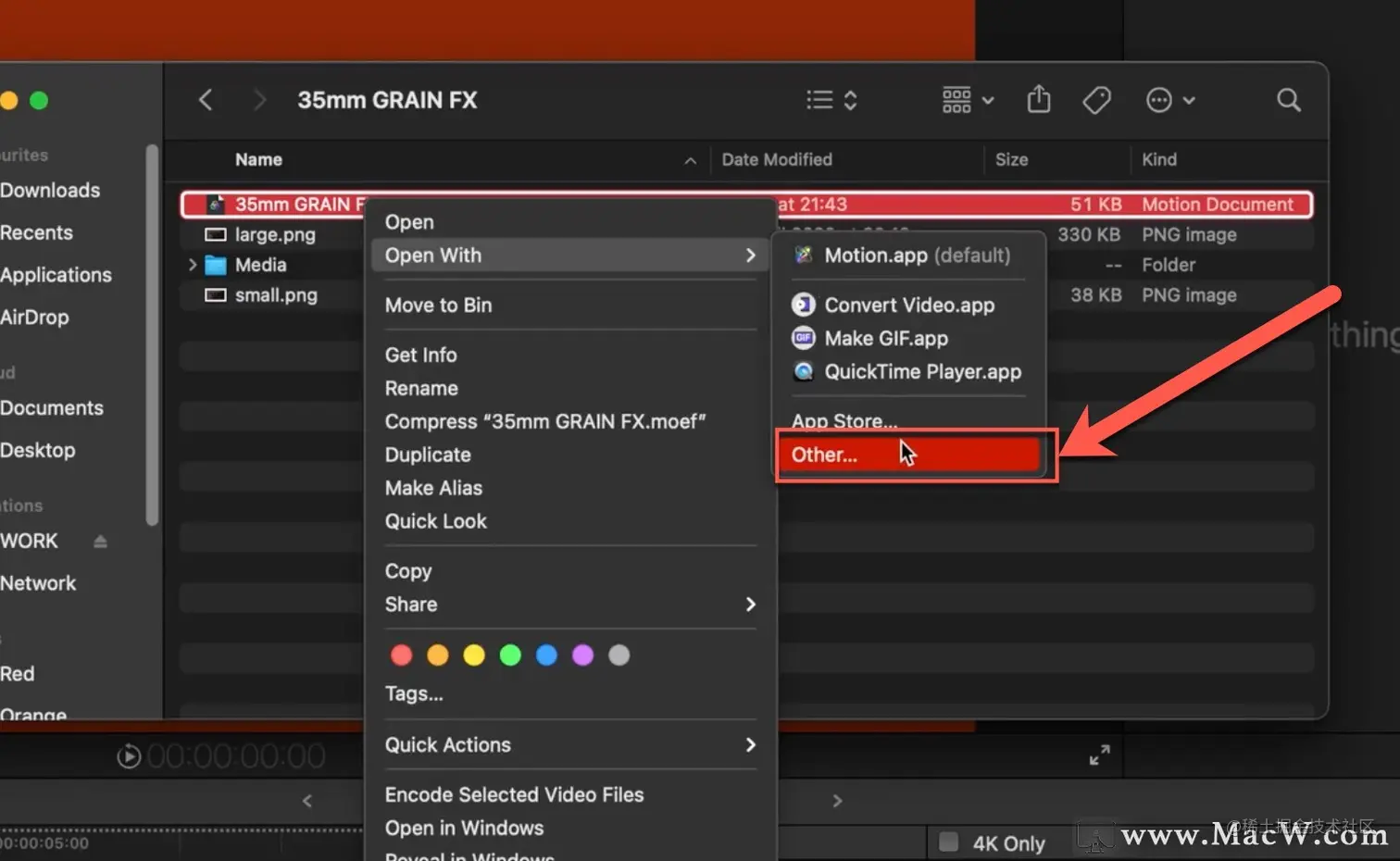Open AirDrop in the sidebar
This screenshot has height=861, width=1400.
[34, 318]
